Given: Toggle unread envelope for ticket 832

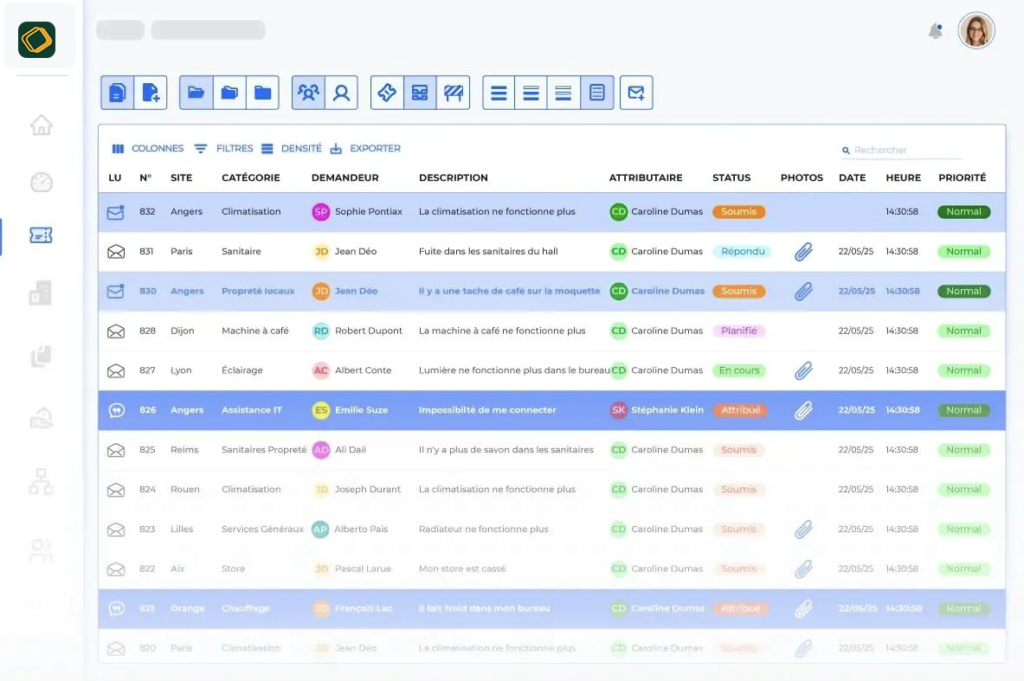Looking at the screenshot, I should (x=116, y=212).
